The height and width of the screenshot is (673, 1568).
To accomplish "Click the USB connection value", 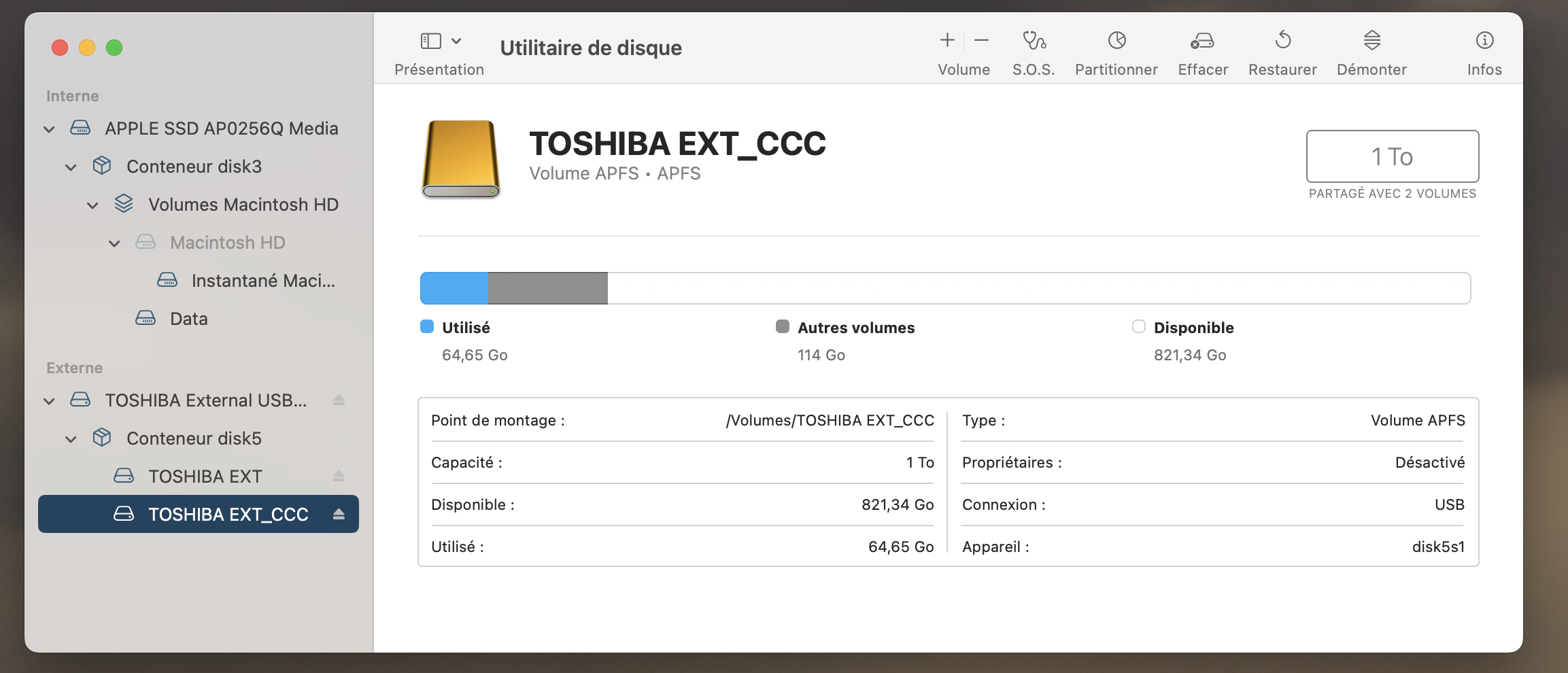I will [x=1450, y=505].
